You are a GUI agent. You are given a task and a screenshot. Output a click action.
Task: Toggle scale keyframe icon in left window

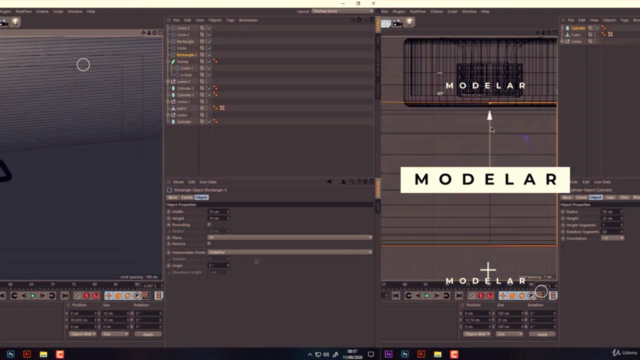pos(118,296)
